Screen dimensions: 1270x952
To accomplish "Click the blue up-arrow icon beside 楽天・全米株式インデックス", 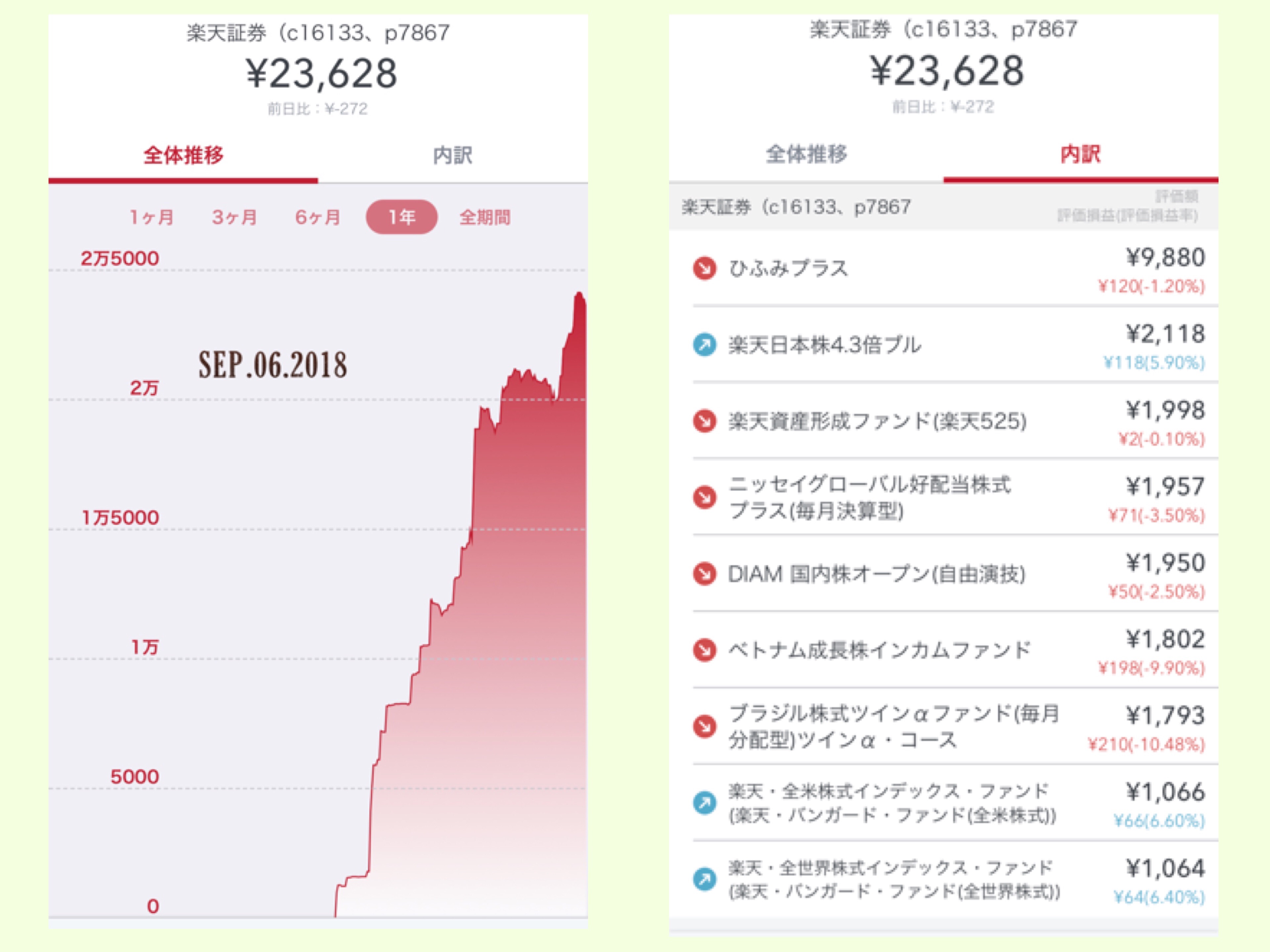I will (704, 802).
